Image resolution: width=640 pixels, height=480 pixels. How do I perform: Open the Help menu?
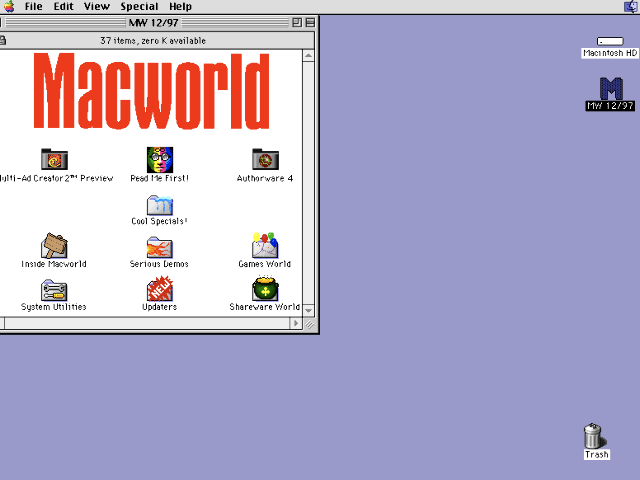pos(180,7)
